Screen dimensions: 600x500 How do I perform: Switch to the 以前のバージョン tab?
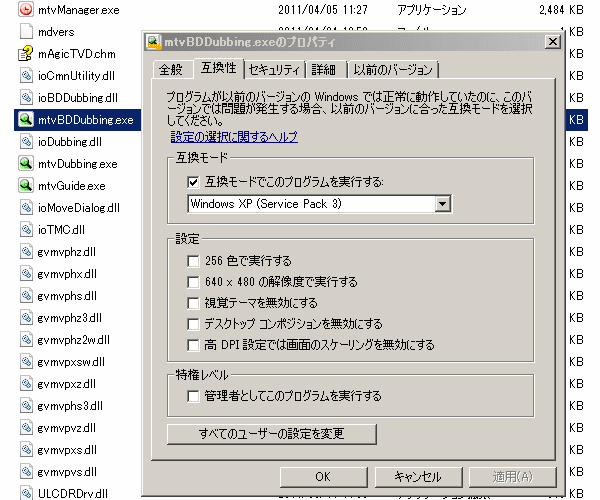click(x=393, y=69)
